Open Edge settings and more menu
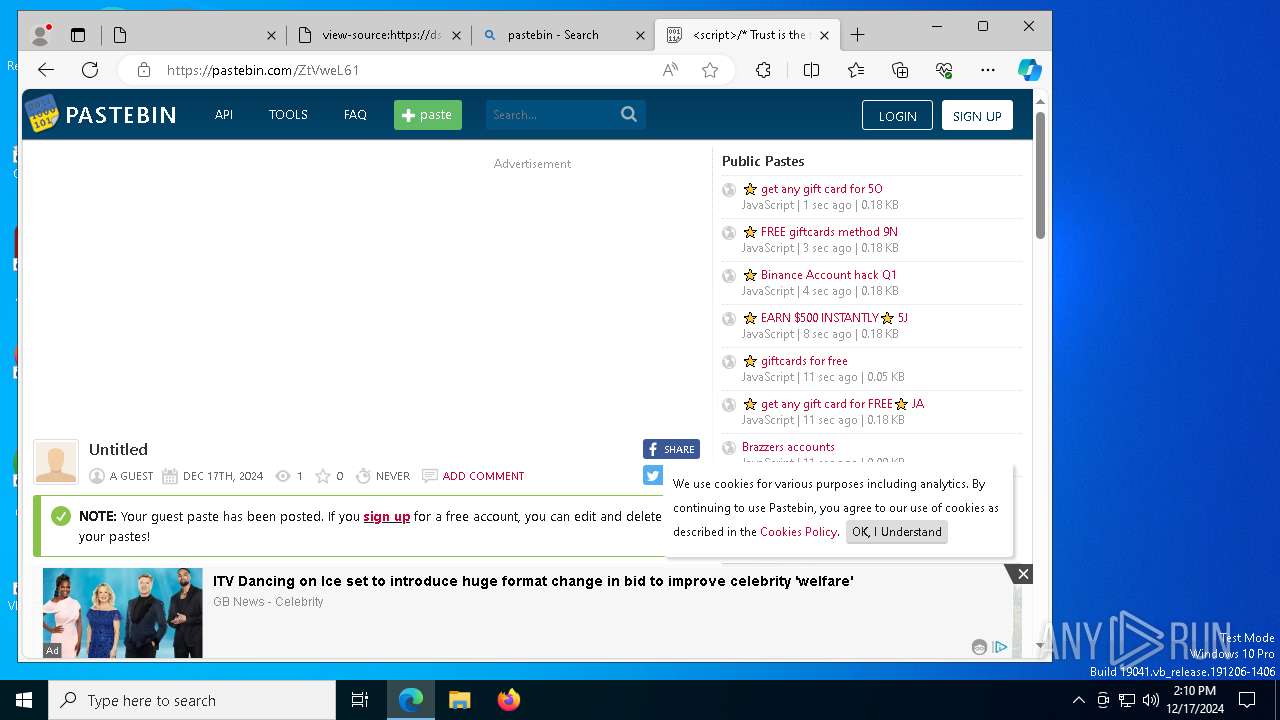This screenshot has width=1280, height=720. (988, 70)
